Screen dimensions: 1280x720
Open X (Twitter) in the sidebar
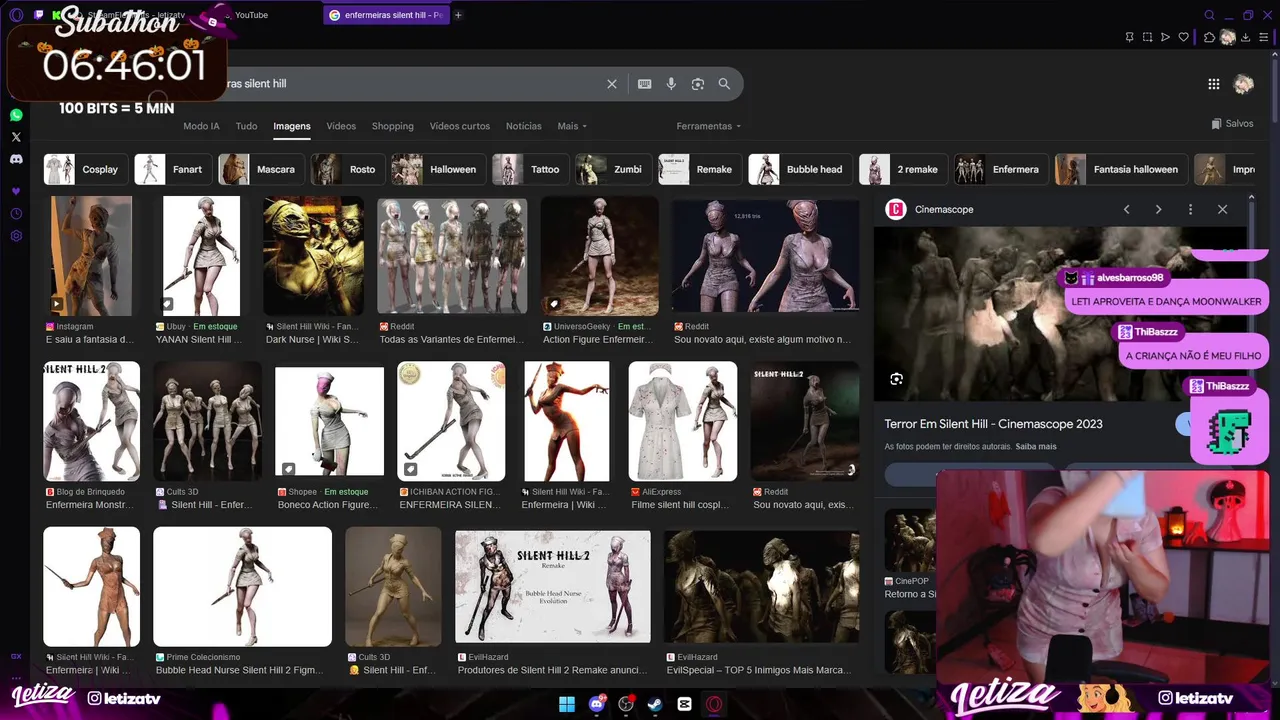pyautogui.click(x=16, y=137)
